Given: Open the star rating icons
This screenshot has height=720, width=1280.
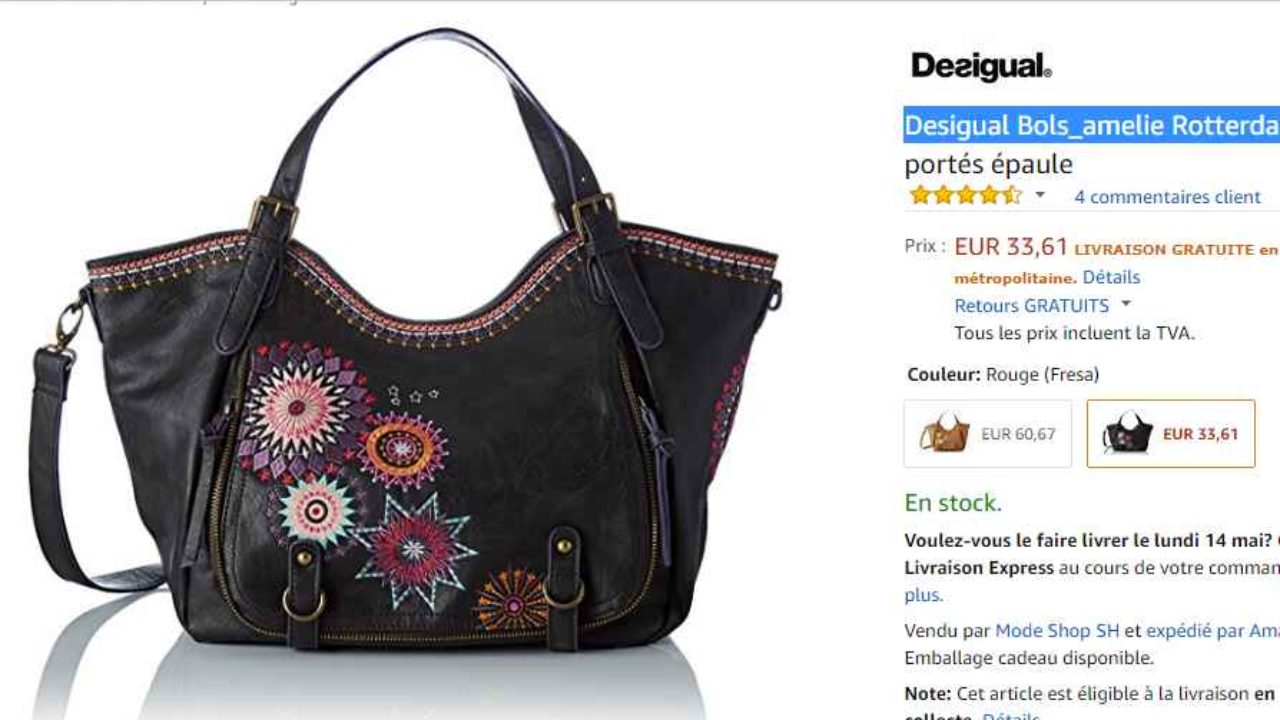Looking at the screenshot, I should (x=965, y=196).
